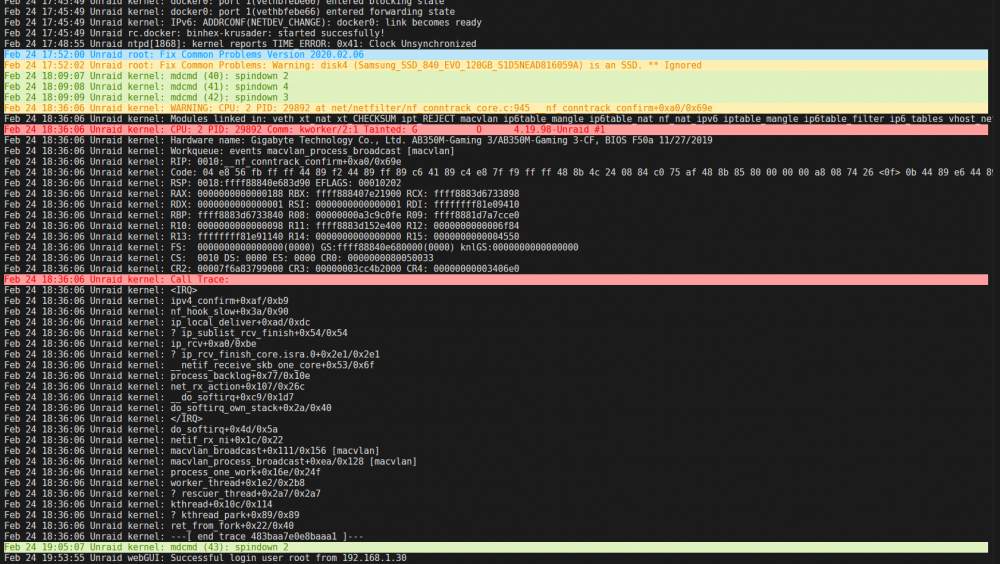This screenshot has width=1000, height=564.
Task: Click the '? ip_sublist_rcv_finish+0x54/0x54' line
Action: point(176,333)
